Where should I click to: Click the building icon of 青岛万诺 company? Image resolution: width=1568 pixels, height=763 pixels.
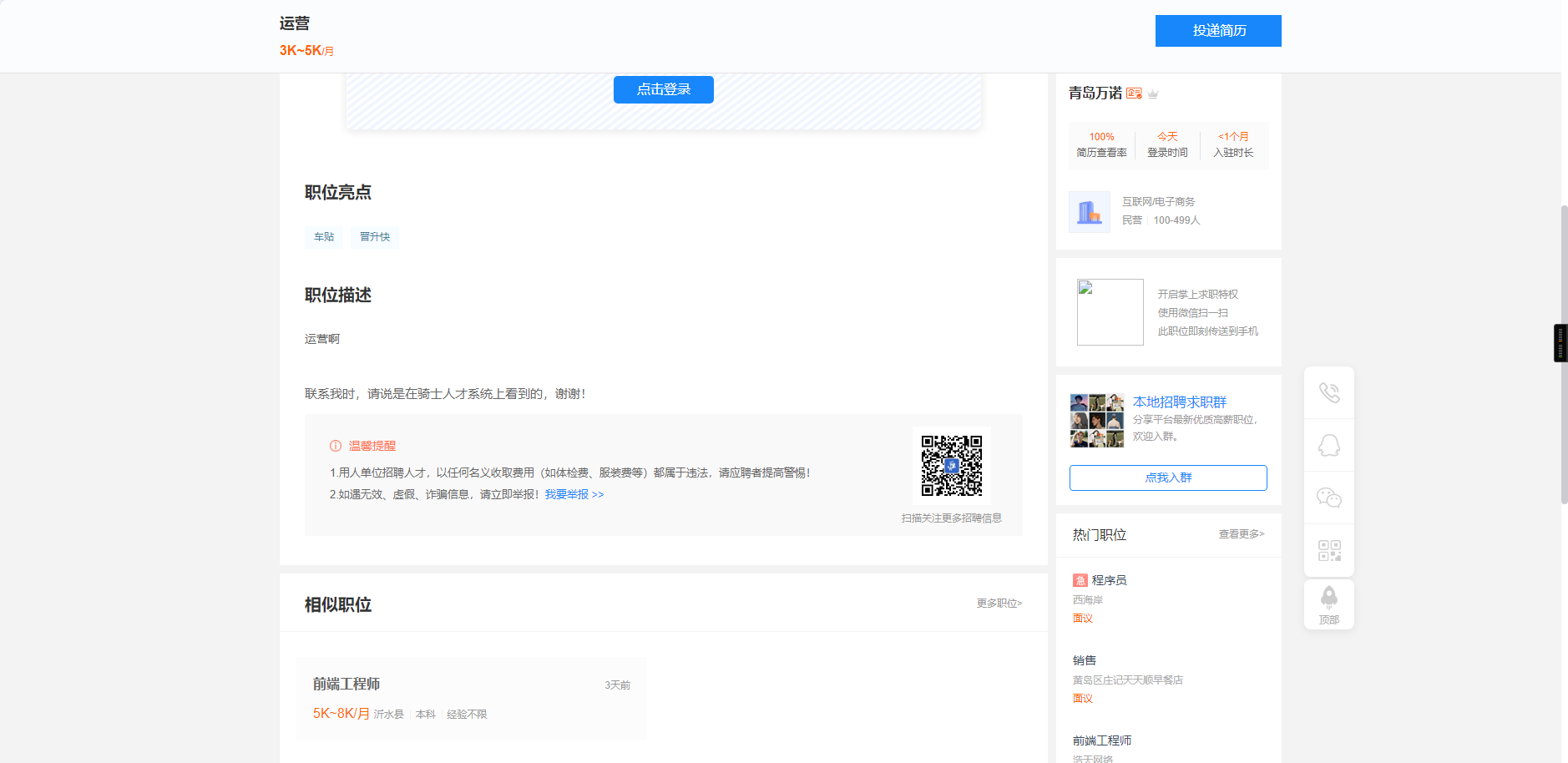click(1090, 211)
